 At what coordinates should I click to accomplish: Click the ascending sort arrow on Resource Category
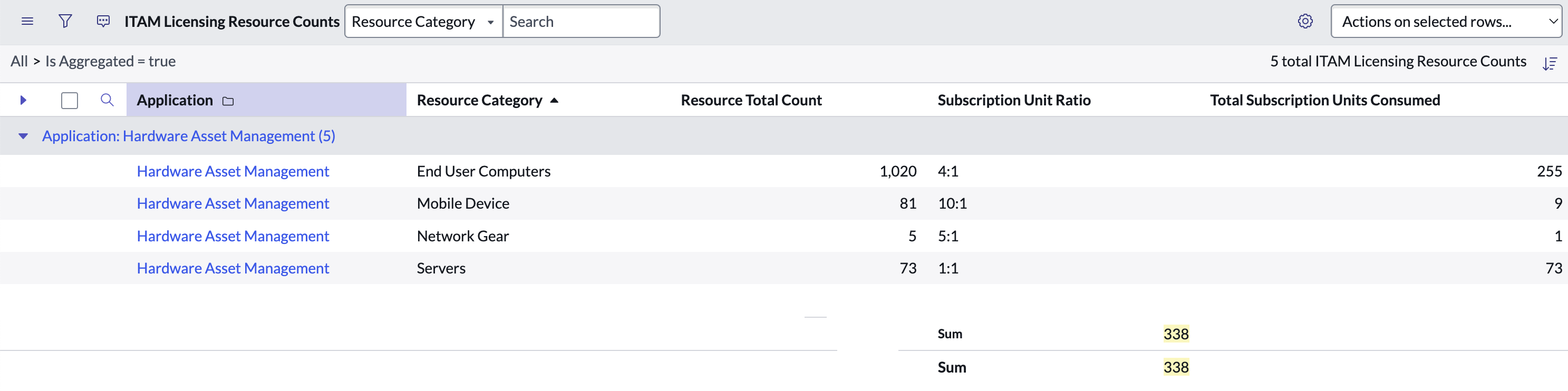point(554,100)
